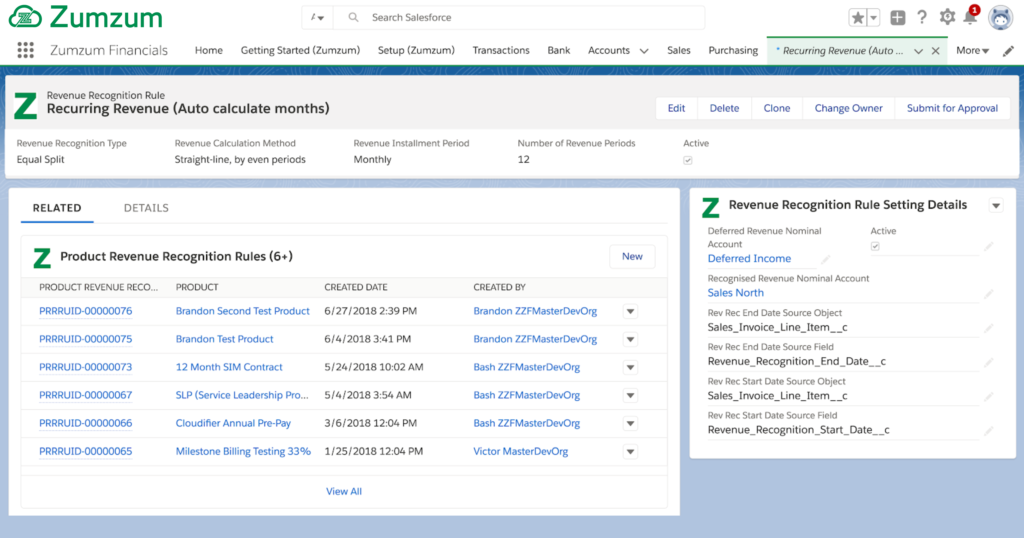Click the Rule Setting Details Z icon
This screenshot has height=538, width=1024.
(711, 208)
